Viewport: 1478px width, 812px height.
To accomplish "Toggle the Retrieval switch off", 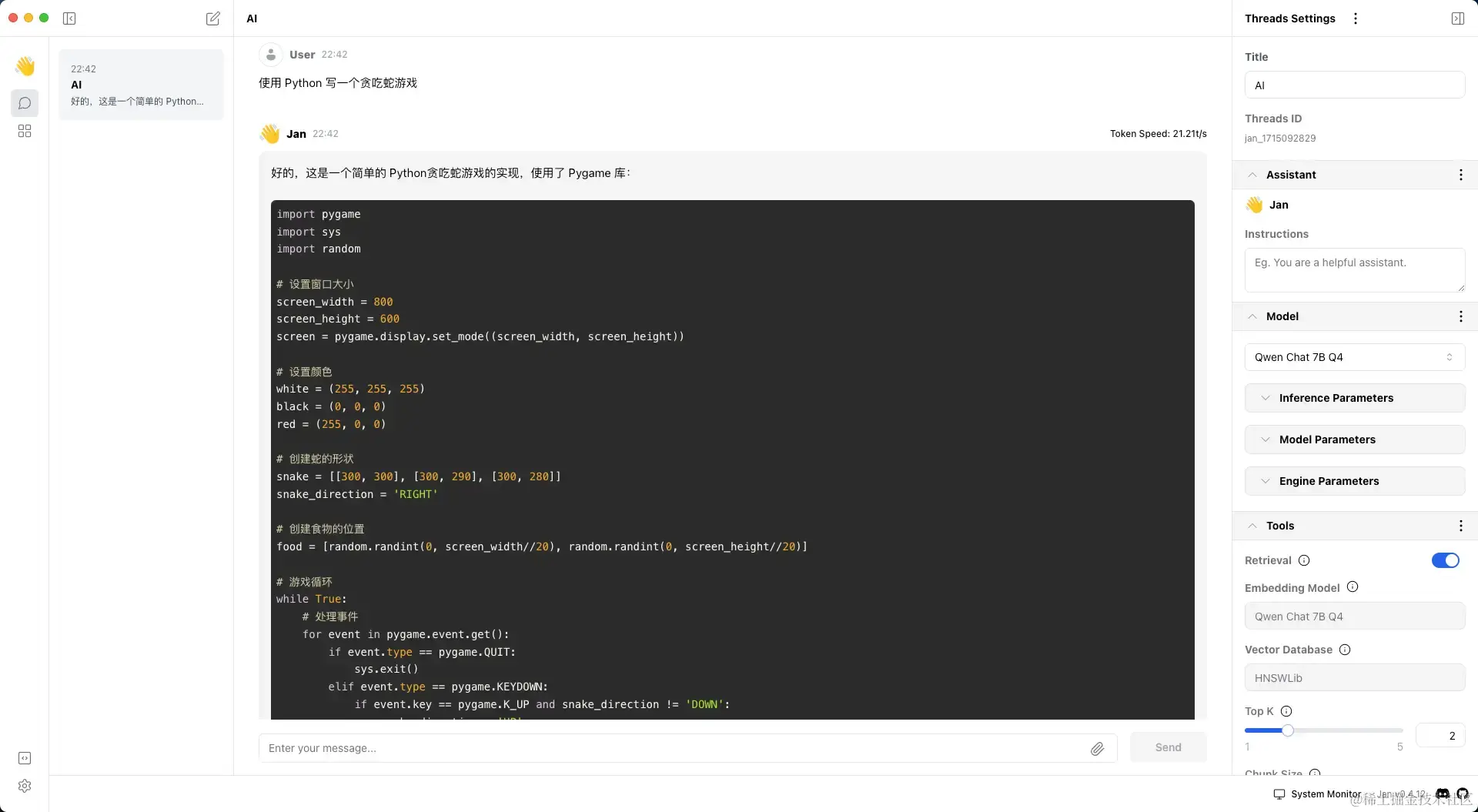I will (1445, 560).
